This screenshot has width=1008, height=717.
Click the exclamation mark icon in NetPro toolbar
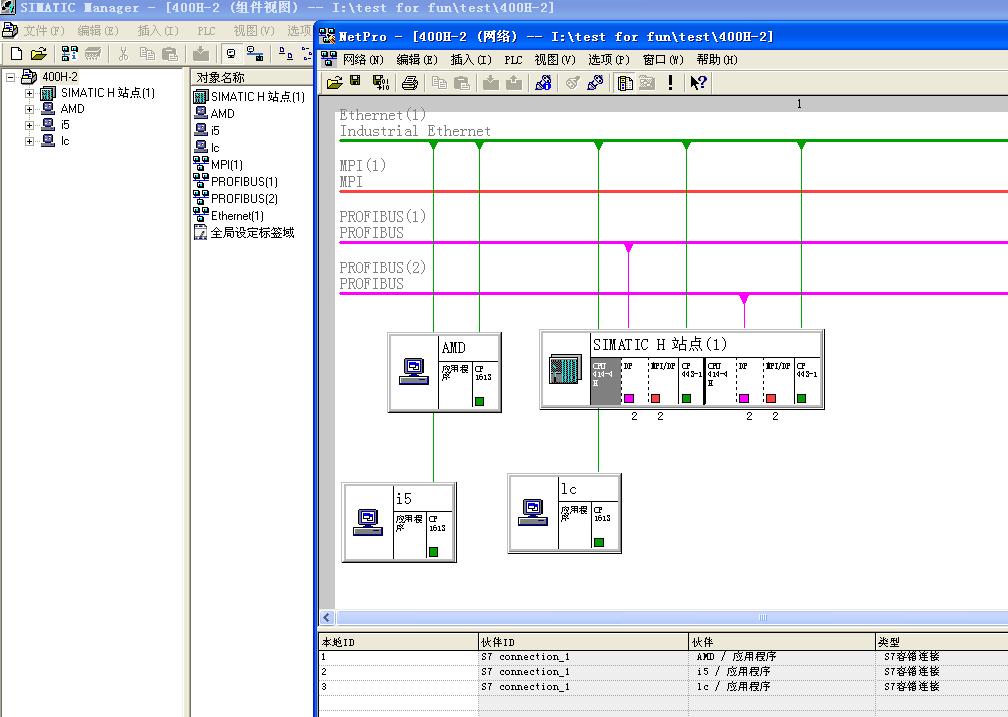670,82
